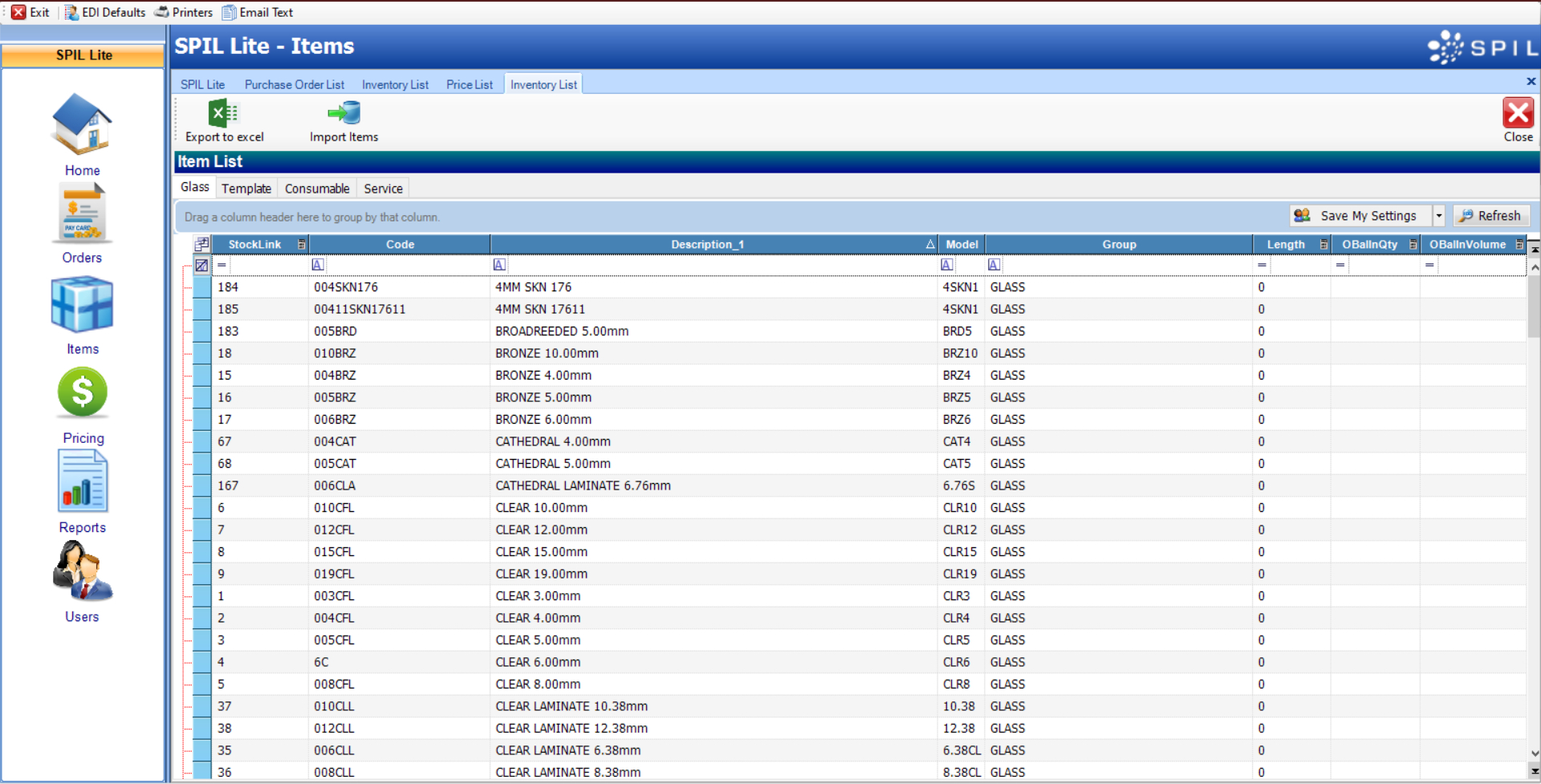The width and height of the screenshot is (1541, 784).
Task: Sort by the Group column header
Action: pyautogui.click(x=1119, y=244)
